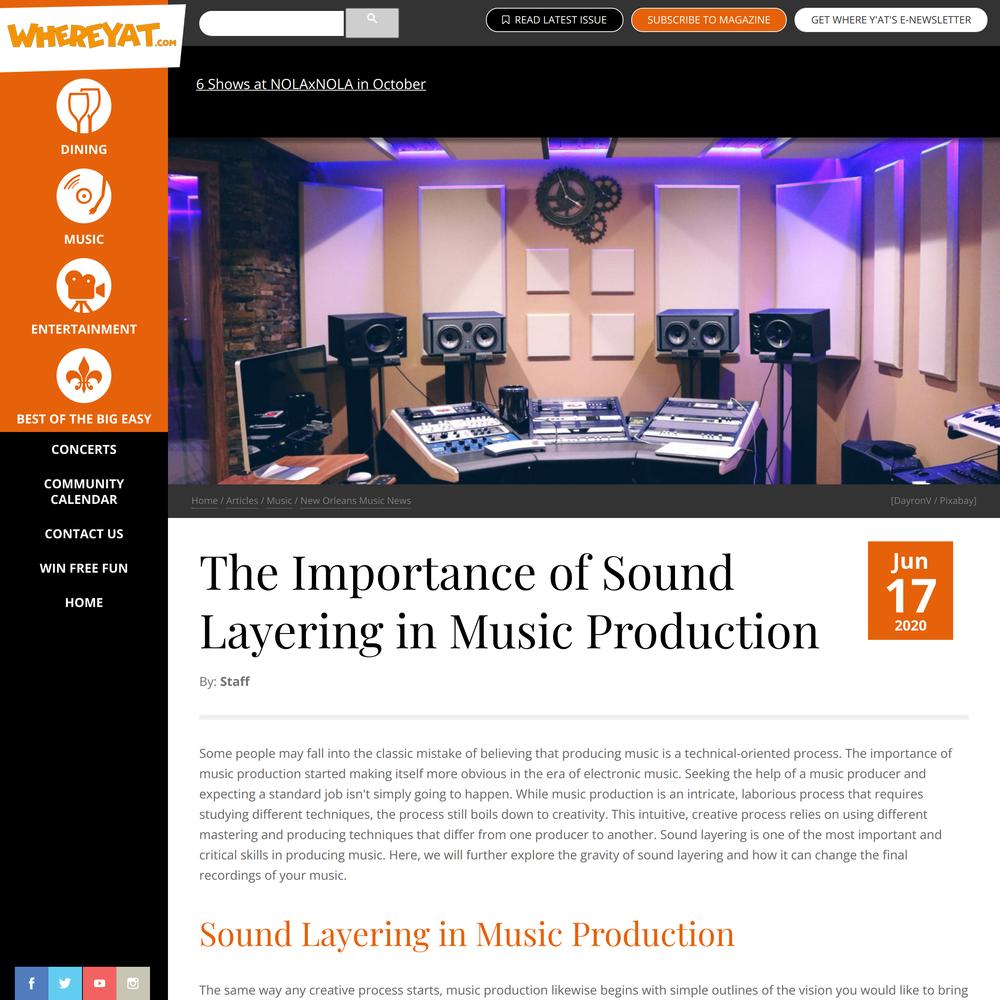The height and width of the screenshot is (1000, 1000).
Task: Click the recording studio hero image
Action: click(x=584, y=311)
